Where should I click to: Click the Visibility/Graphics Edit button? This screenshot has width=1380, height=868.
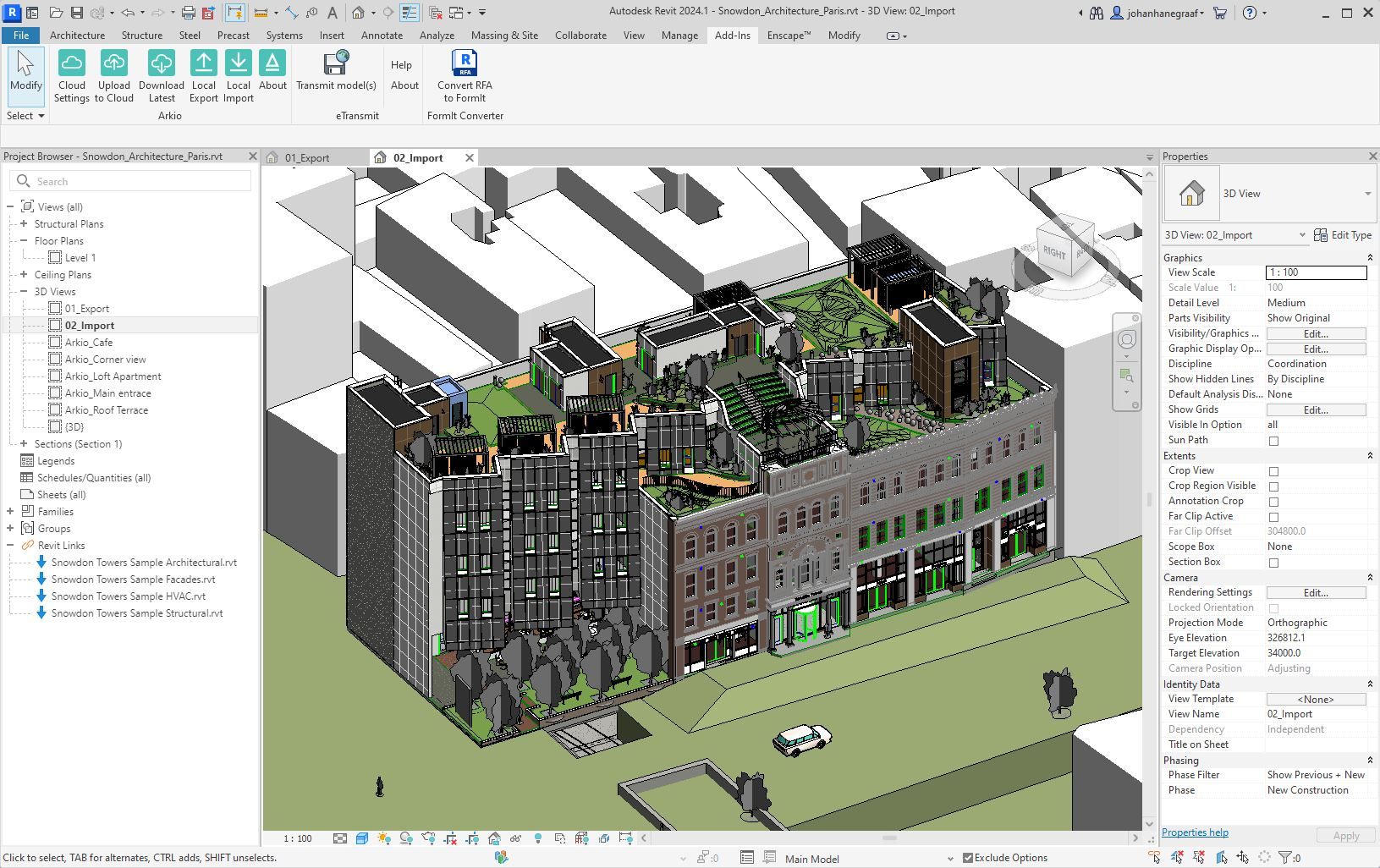coord(1316,333)
